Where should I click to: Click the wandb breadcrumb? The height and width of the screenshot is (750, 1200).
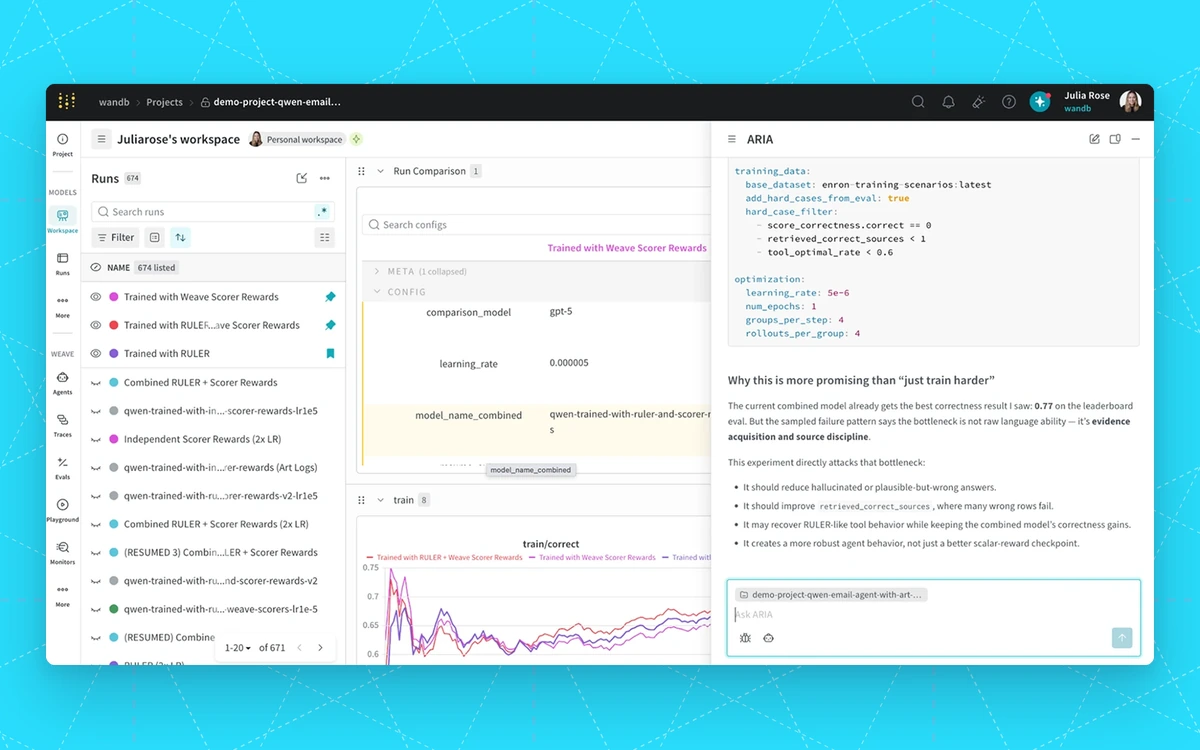pos(113,102)
